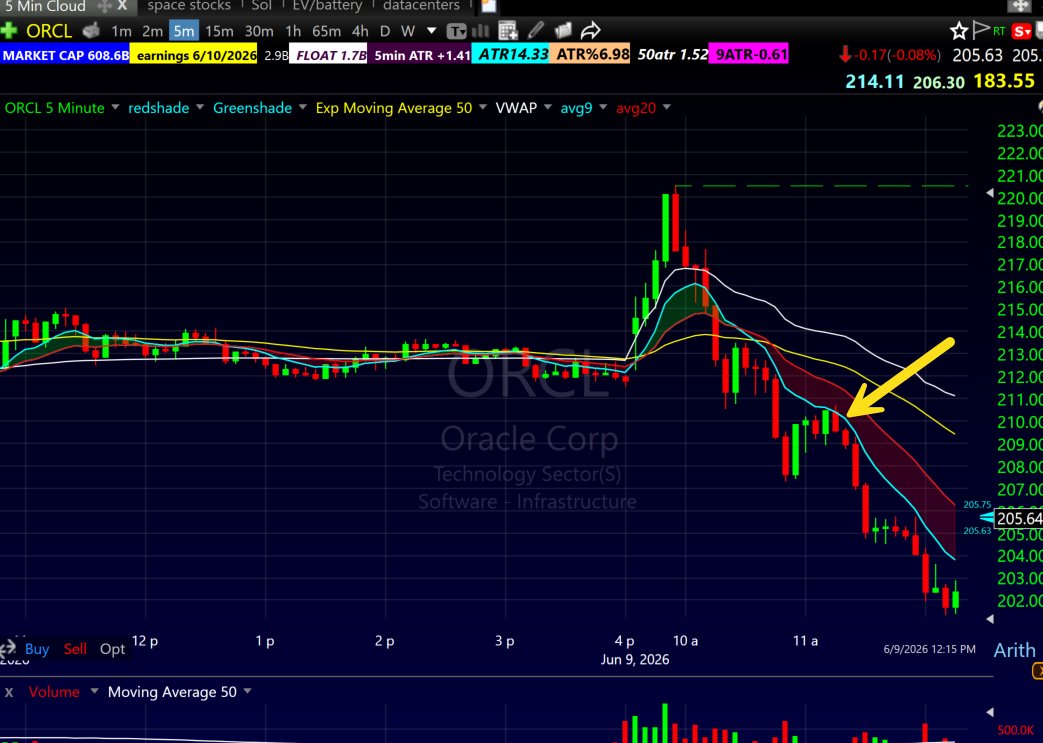This screenshot has width=1043, height=743.
Task: Open the Moving Average 50 volume dropdown
Action: pyautogui.click(x=247, y=692)
